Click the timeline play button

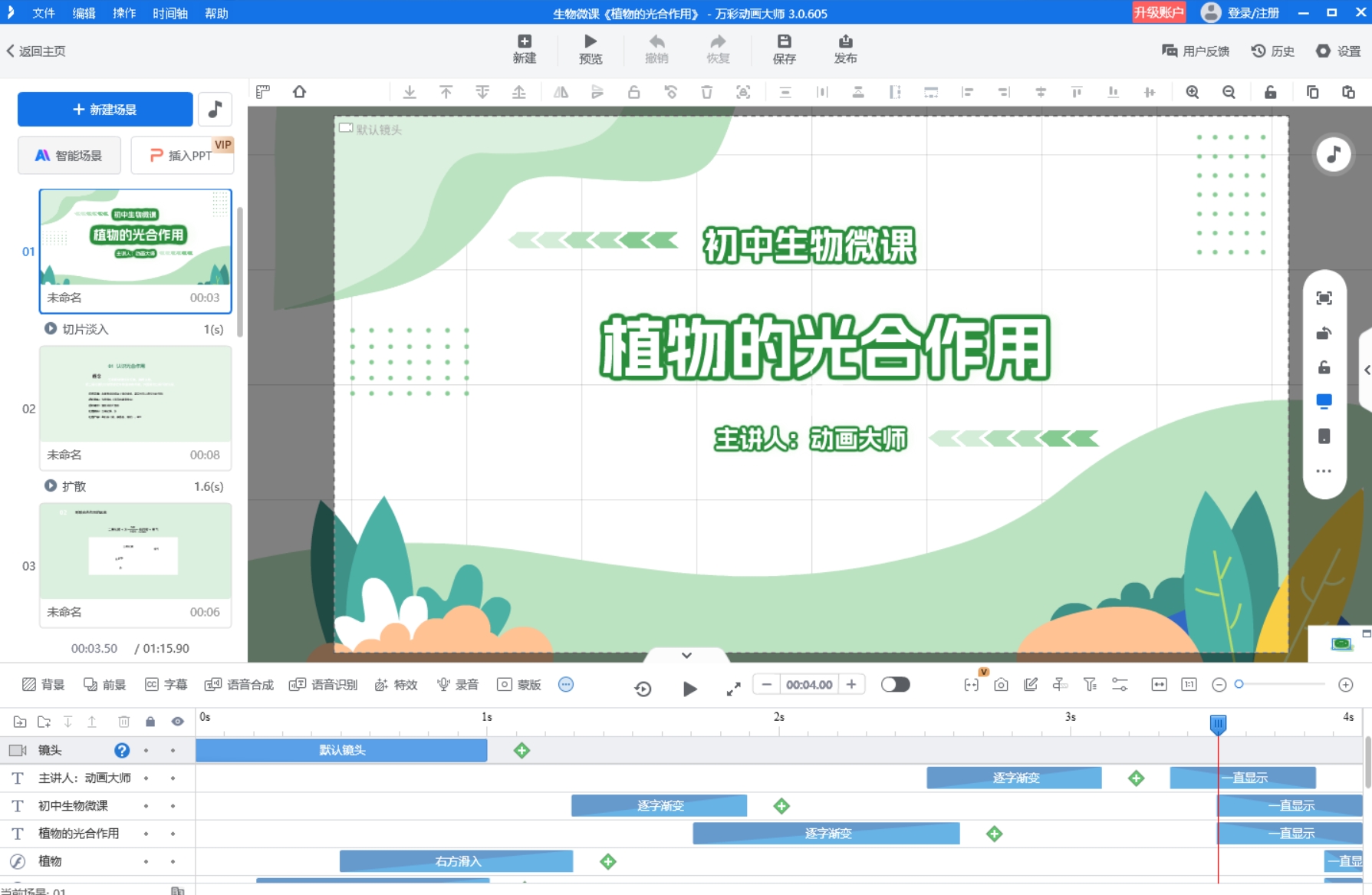(x=689, y=689)
